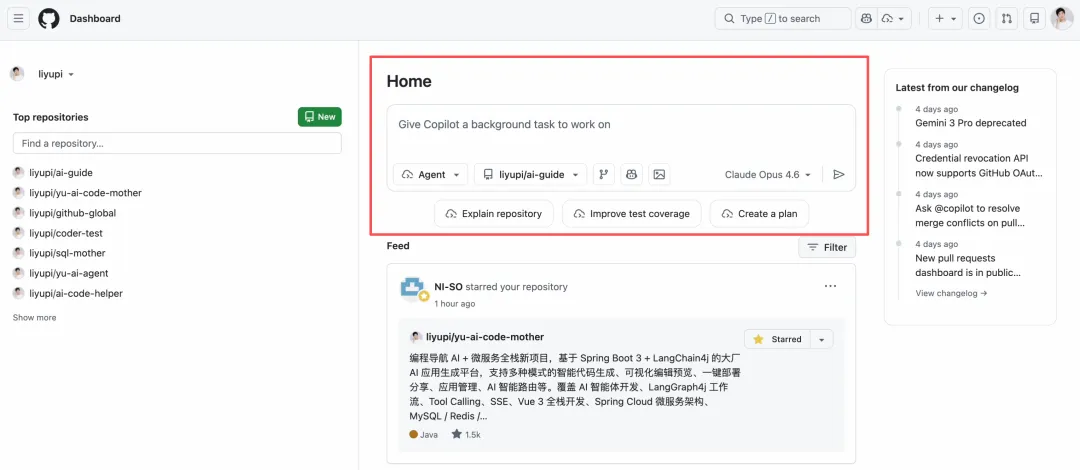Open the Issues icon in header
1080x470 pixels.
click(x=979, y=18)
